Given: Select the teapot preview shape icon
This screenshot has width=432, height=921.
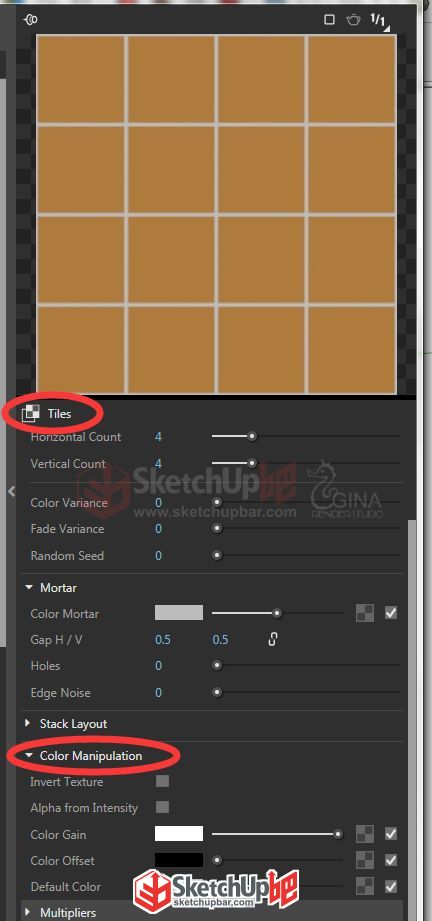Looking at the screenshot, I should point(353,20).
